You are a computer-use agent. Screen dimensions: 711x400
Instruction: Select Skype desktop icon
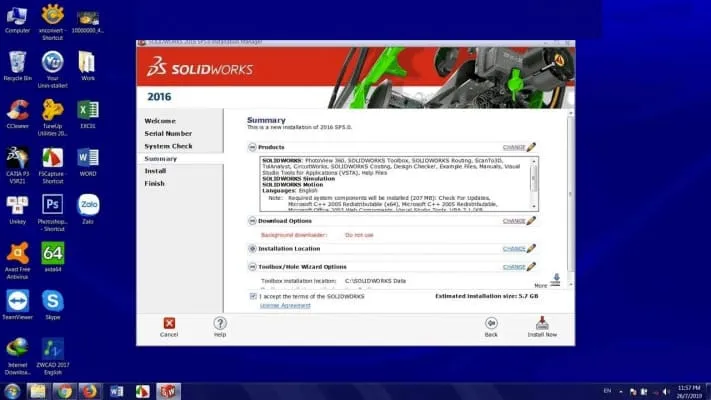click(53, 305)
